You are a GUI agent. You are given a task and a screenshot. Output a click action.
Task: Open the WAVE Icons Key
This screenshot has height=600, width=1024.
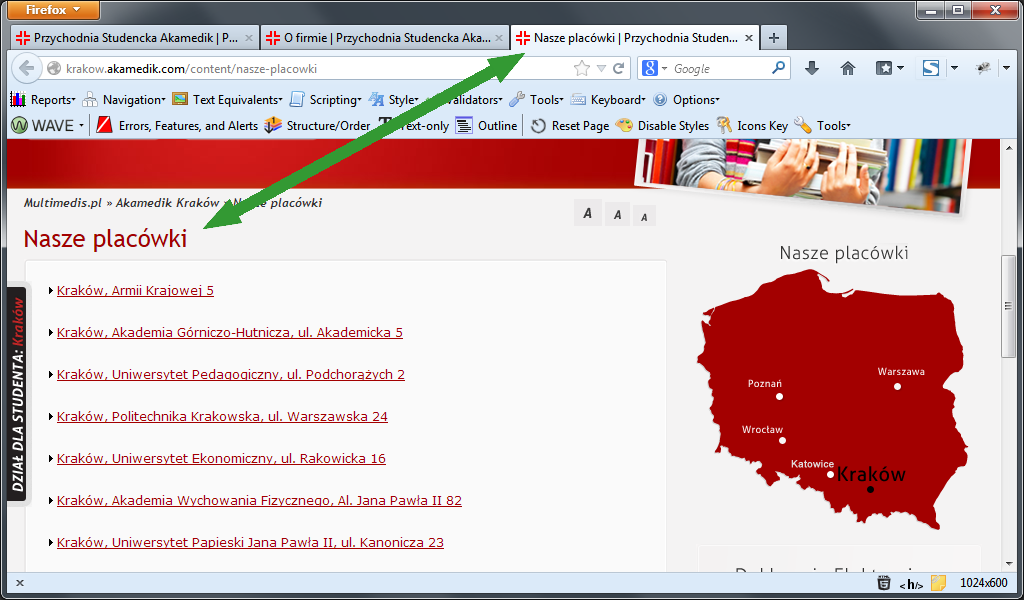(x=752, y=125)
